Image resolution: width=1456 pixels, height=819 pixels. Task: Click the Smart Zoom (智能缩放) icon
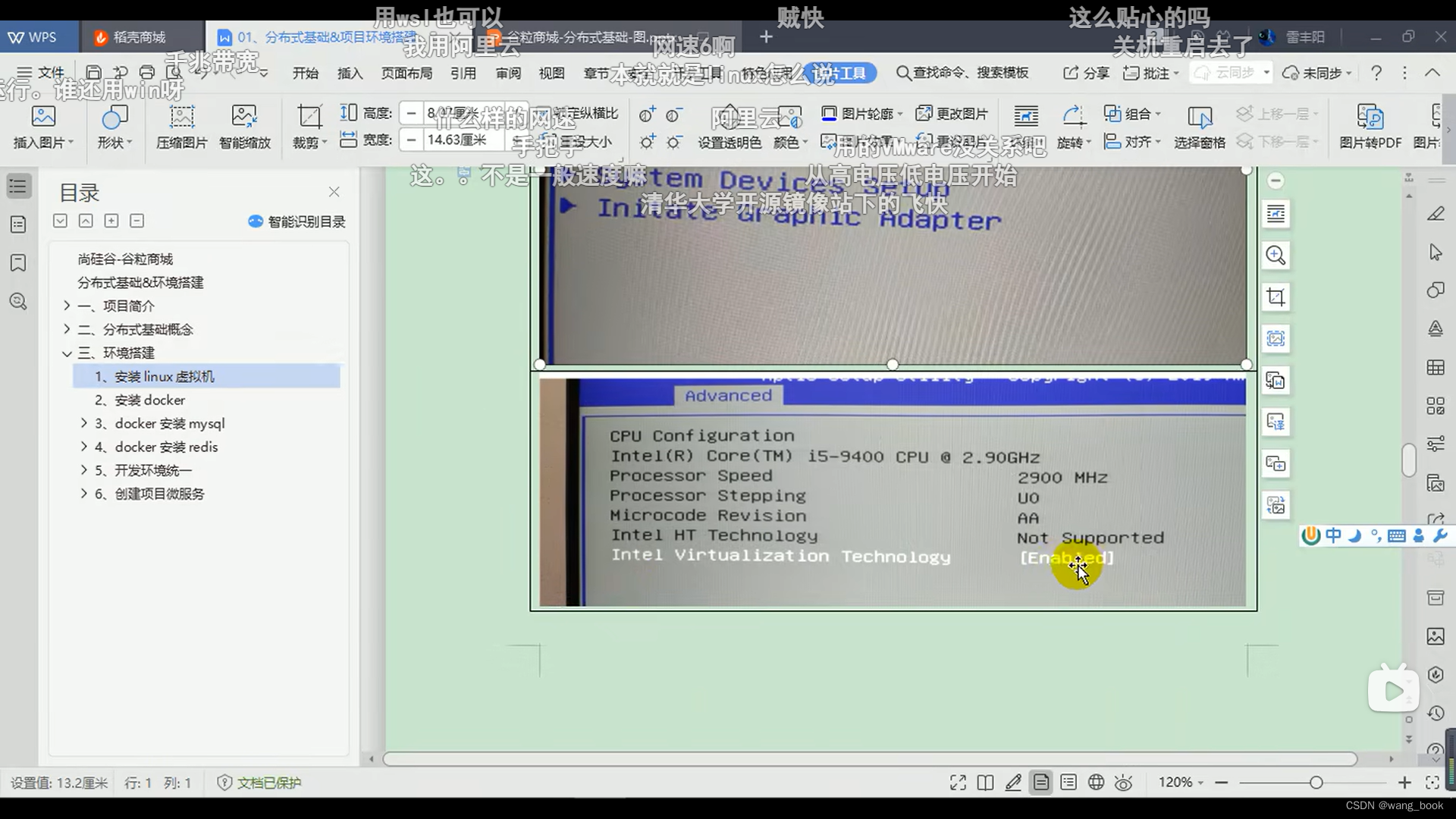coord(244,117)
